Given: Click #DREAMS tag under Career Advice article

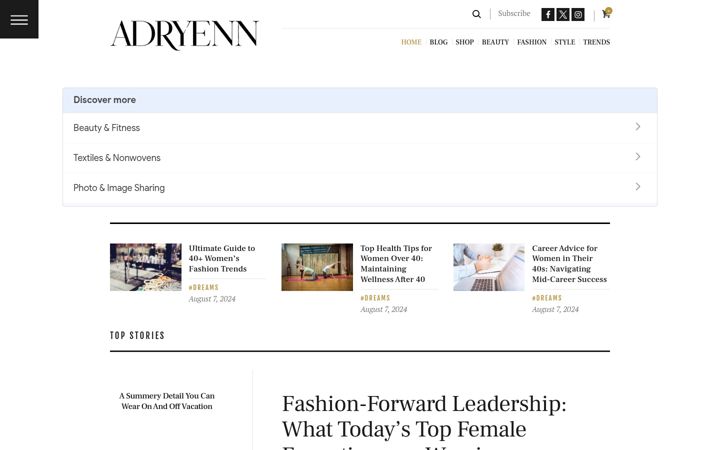Looking at the screenshot, I should (x=547, y=298).
